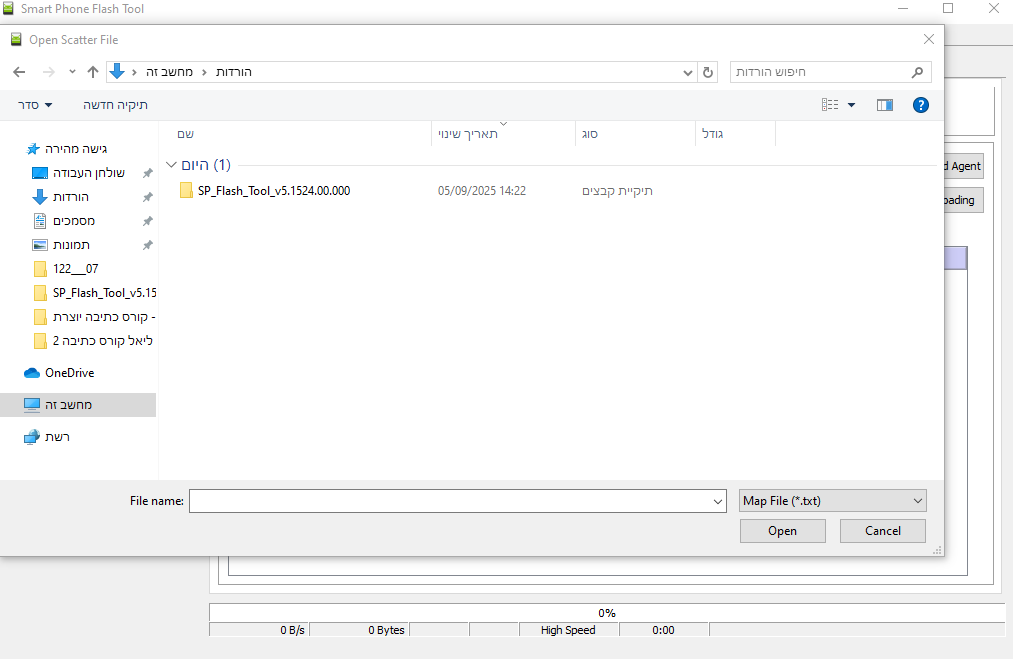Click the 0% progress bar in Flash Tool
The image size is (1013, 659).
coord(607,612)
